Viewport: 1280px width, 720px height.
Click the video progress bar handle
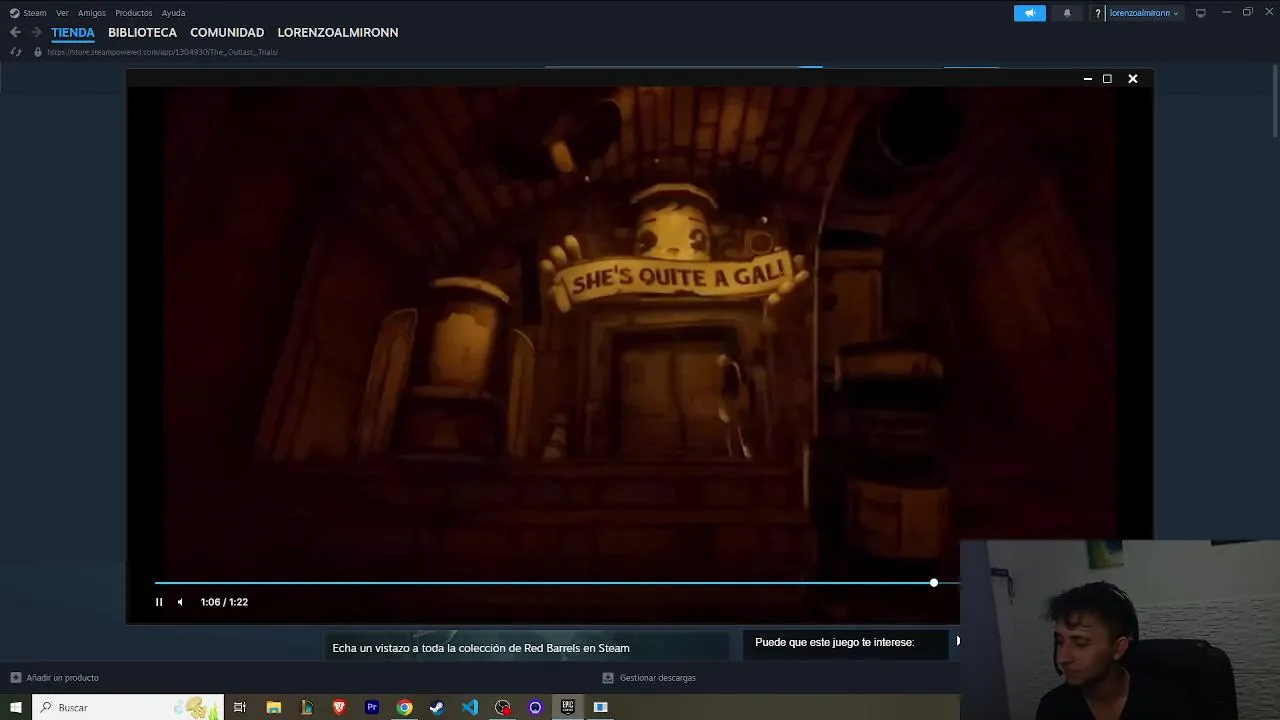click(933, 583)
